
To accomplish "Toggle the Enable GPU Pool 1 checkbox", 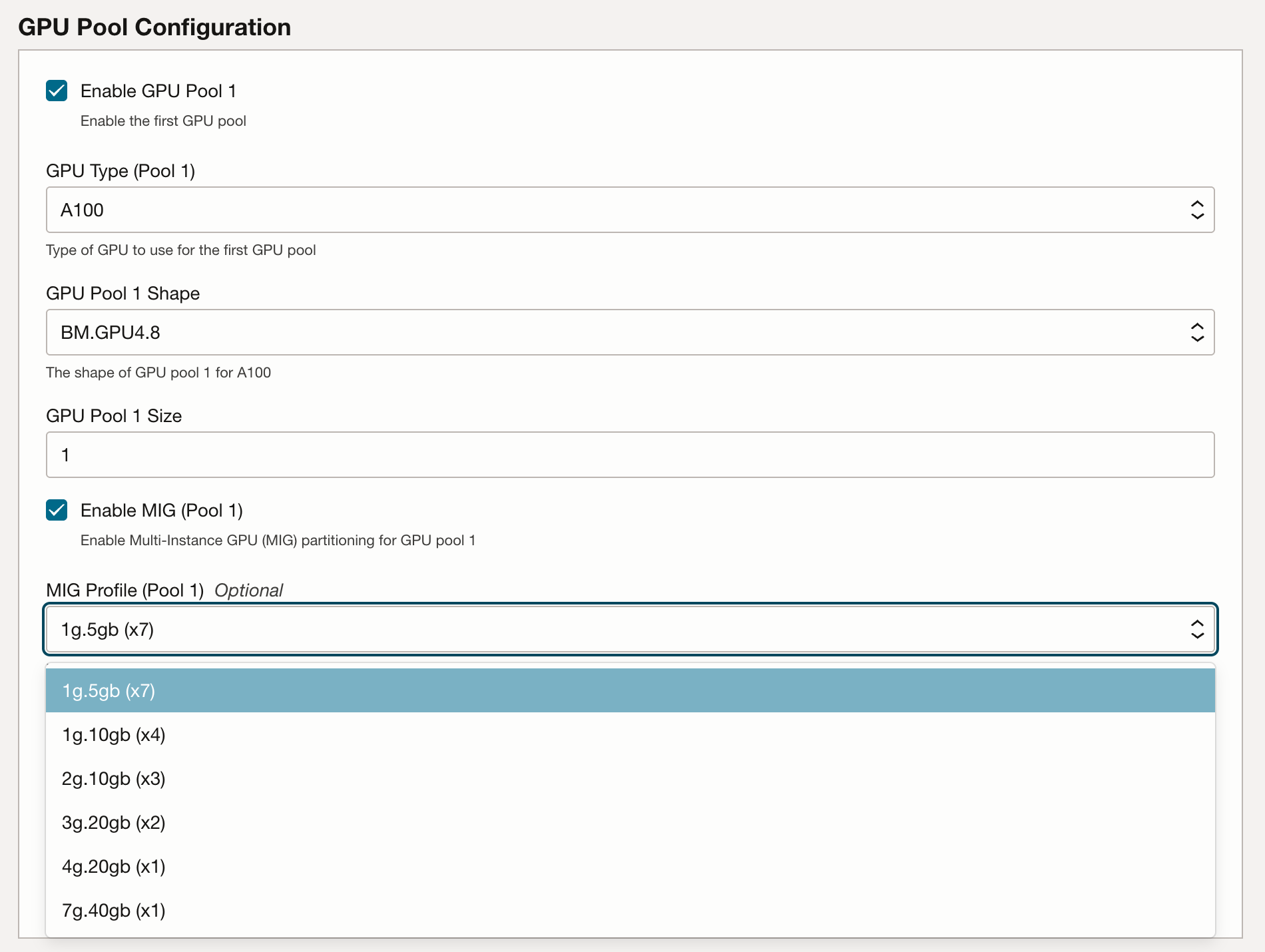I will click(x=57, y=91).
